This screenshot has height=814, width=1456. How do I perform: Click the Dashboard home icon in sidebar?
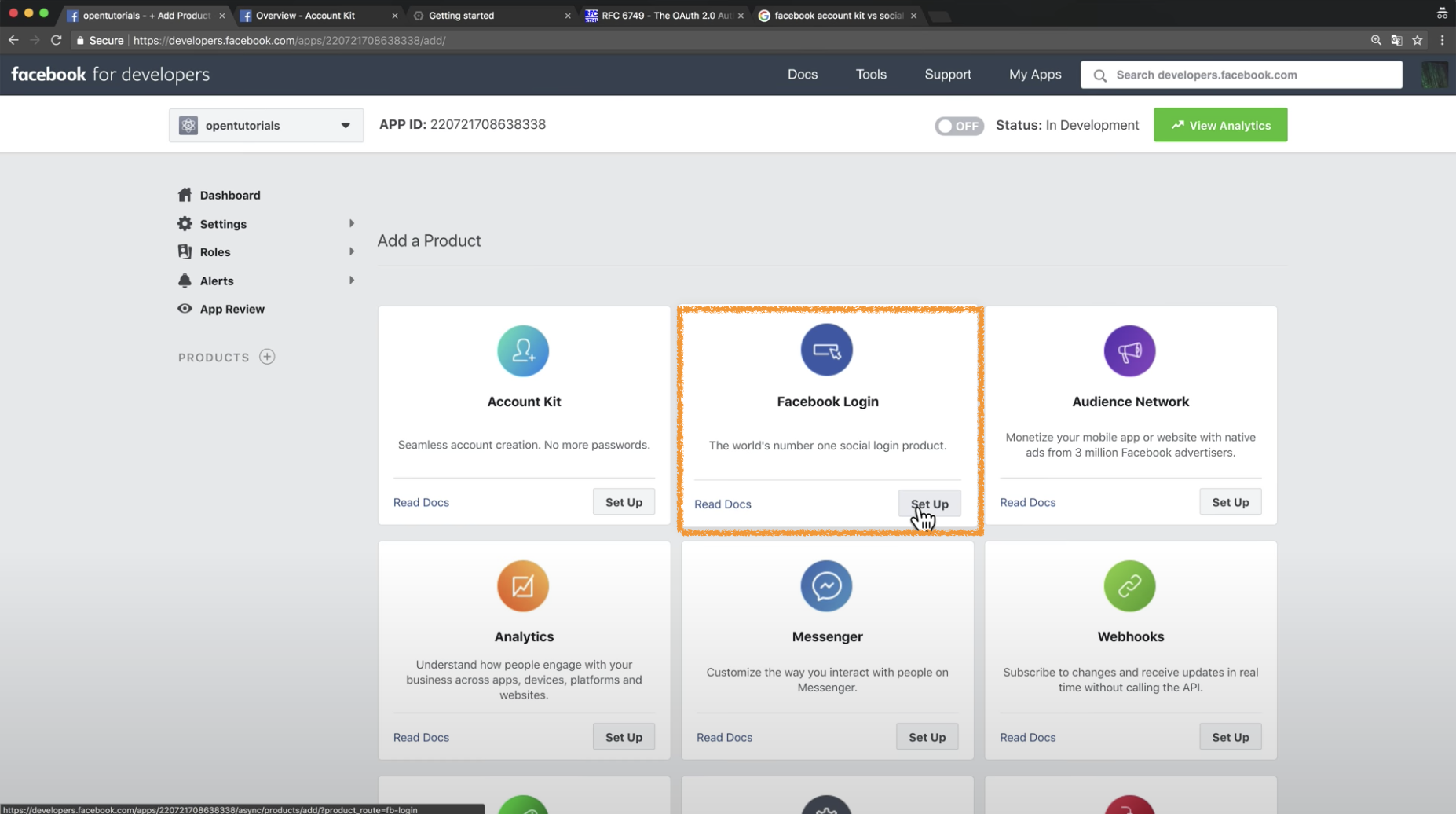point(185,195)
